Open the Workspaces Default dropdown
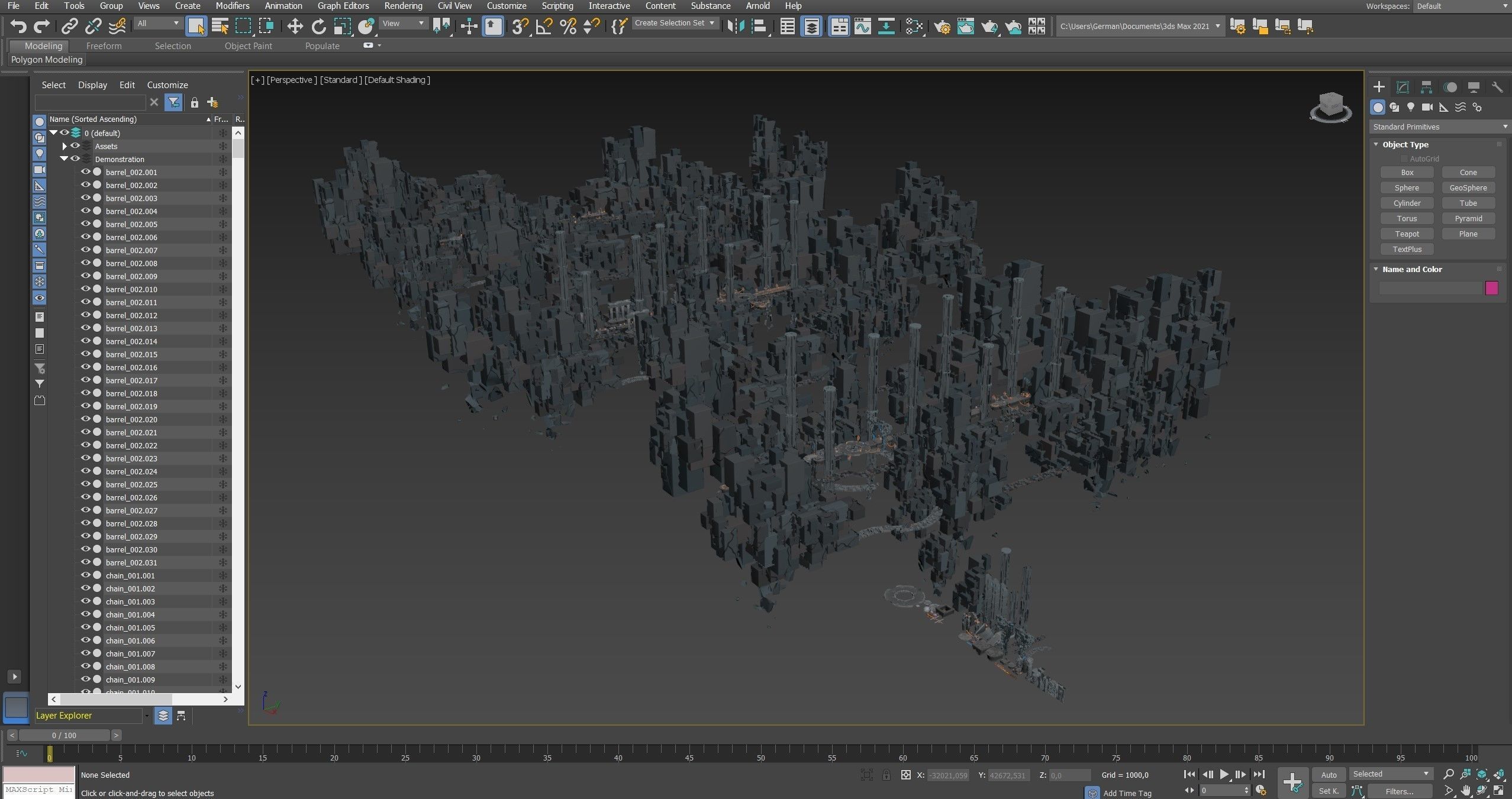 tap(1463, 6)
